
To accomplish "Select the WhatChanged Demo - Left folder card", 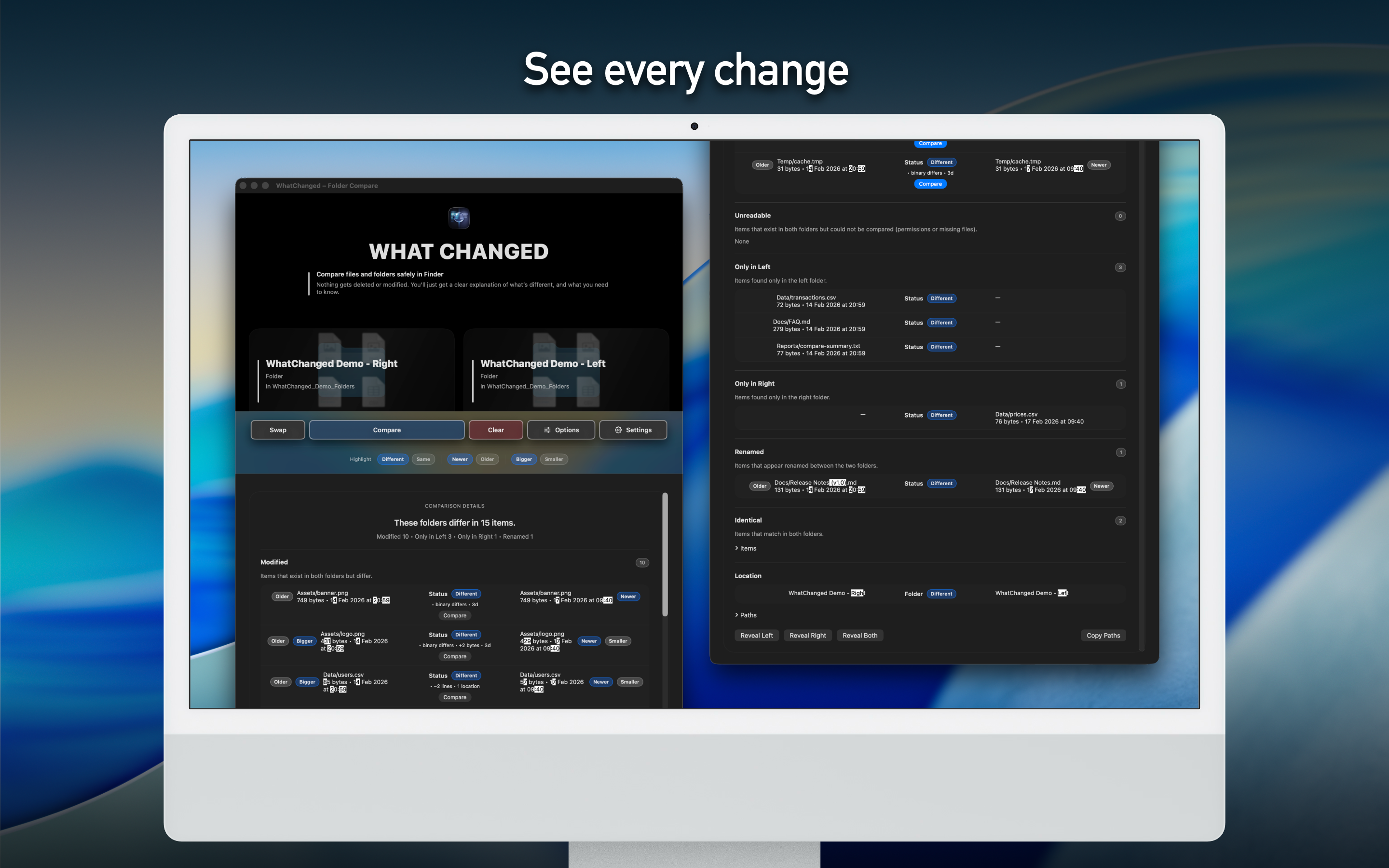I will click(x=567, y=370).
